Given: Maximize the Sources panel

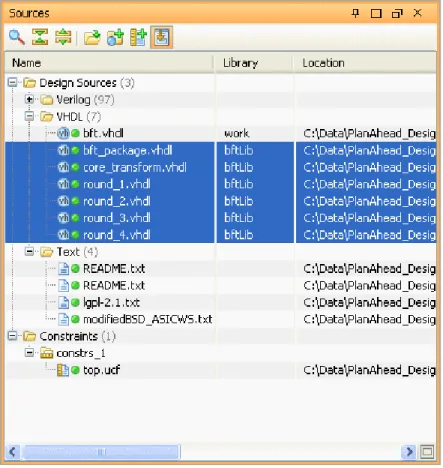Looking at the screenshot, I should (376, 13).
